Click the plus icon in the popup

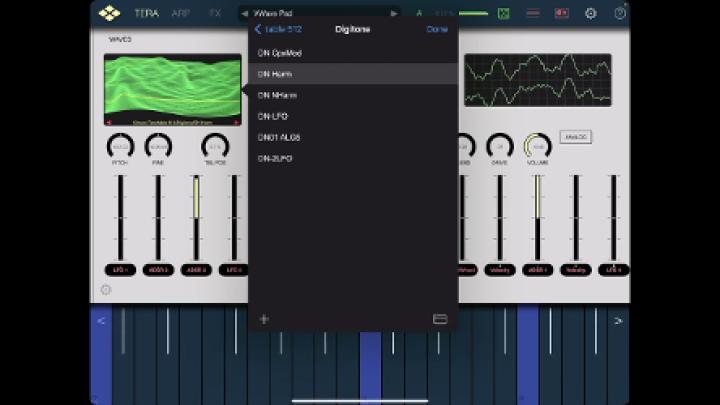[x=264, y=319]
